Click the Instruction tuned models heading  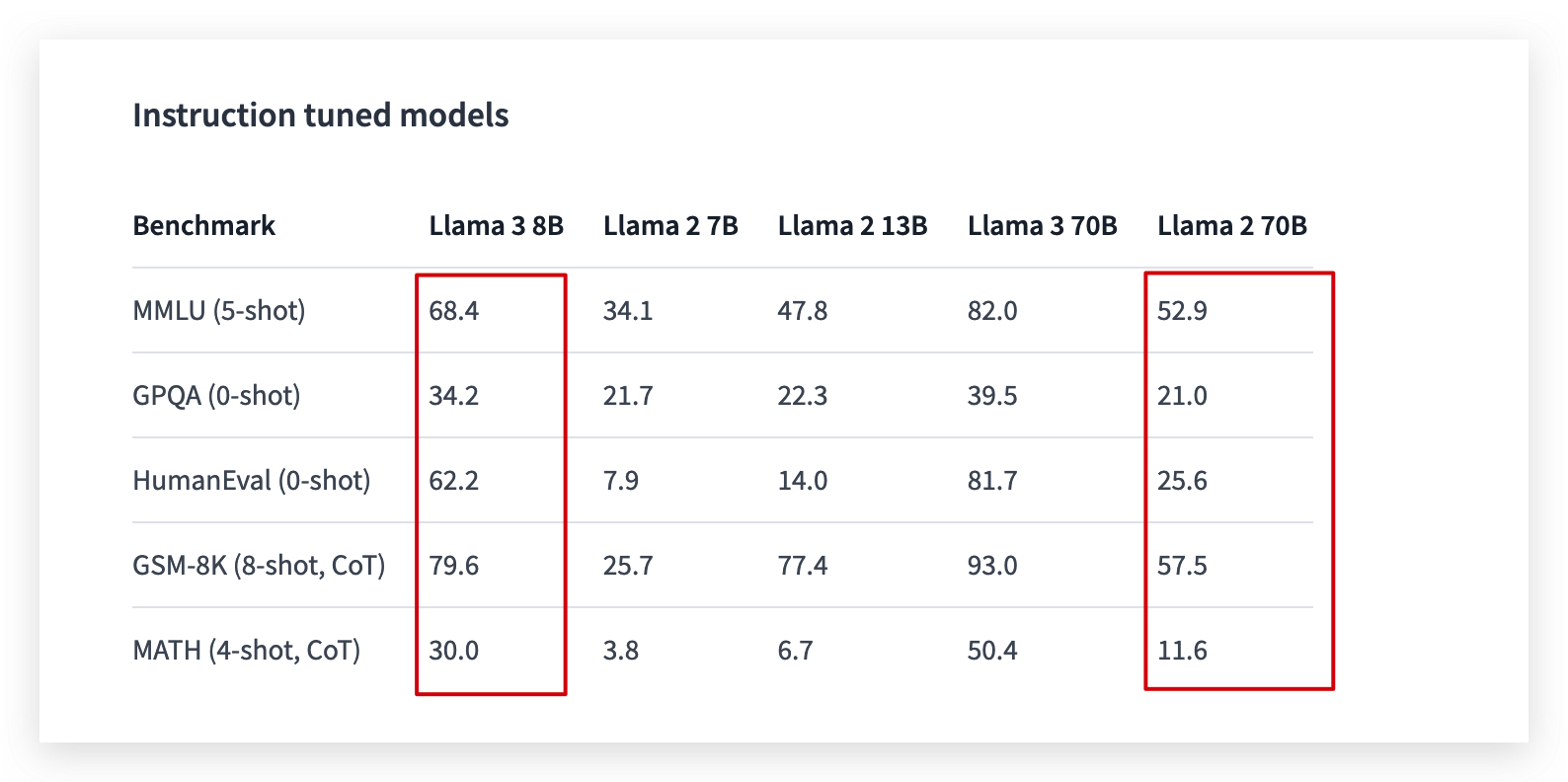321,116
